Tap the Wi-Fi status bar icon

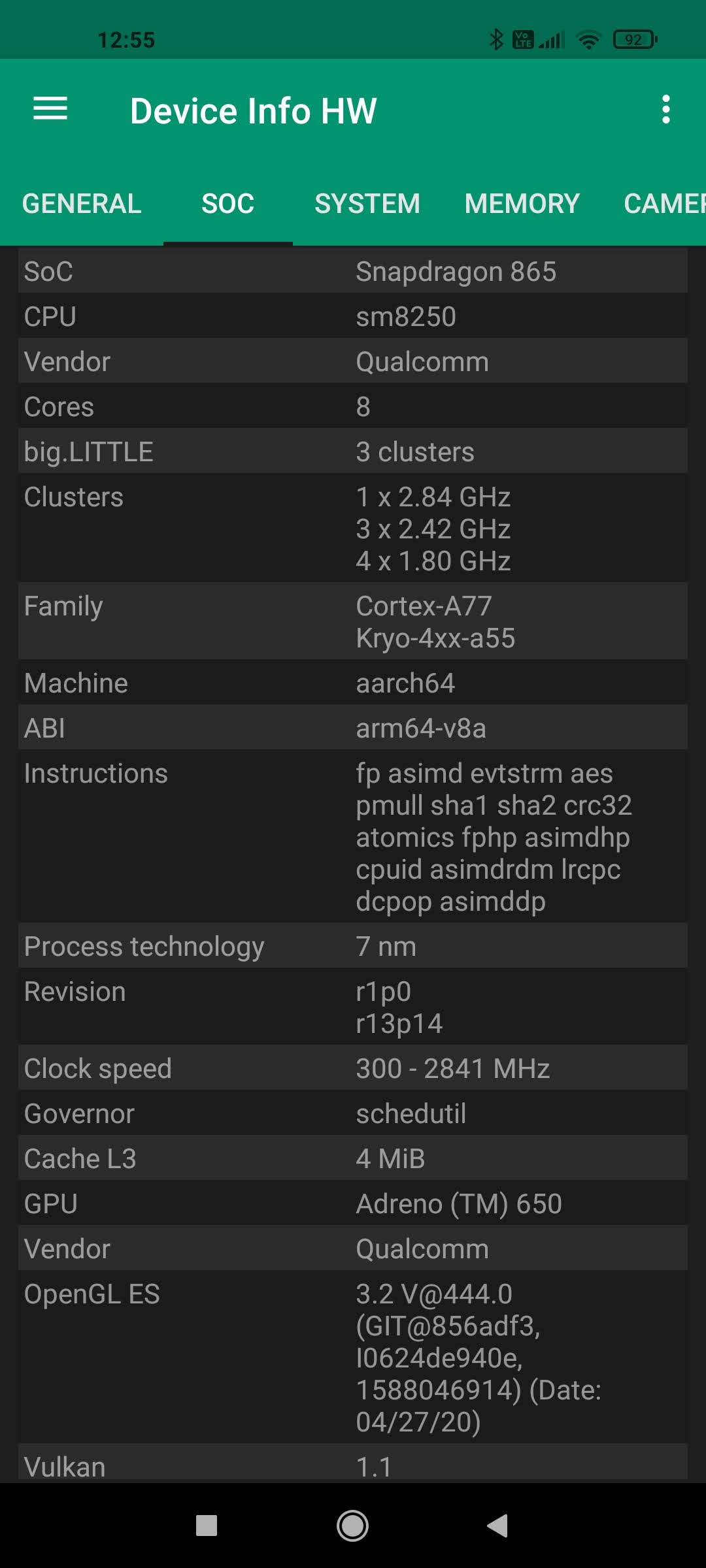(x=588, y=40)
